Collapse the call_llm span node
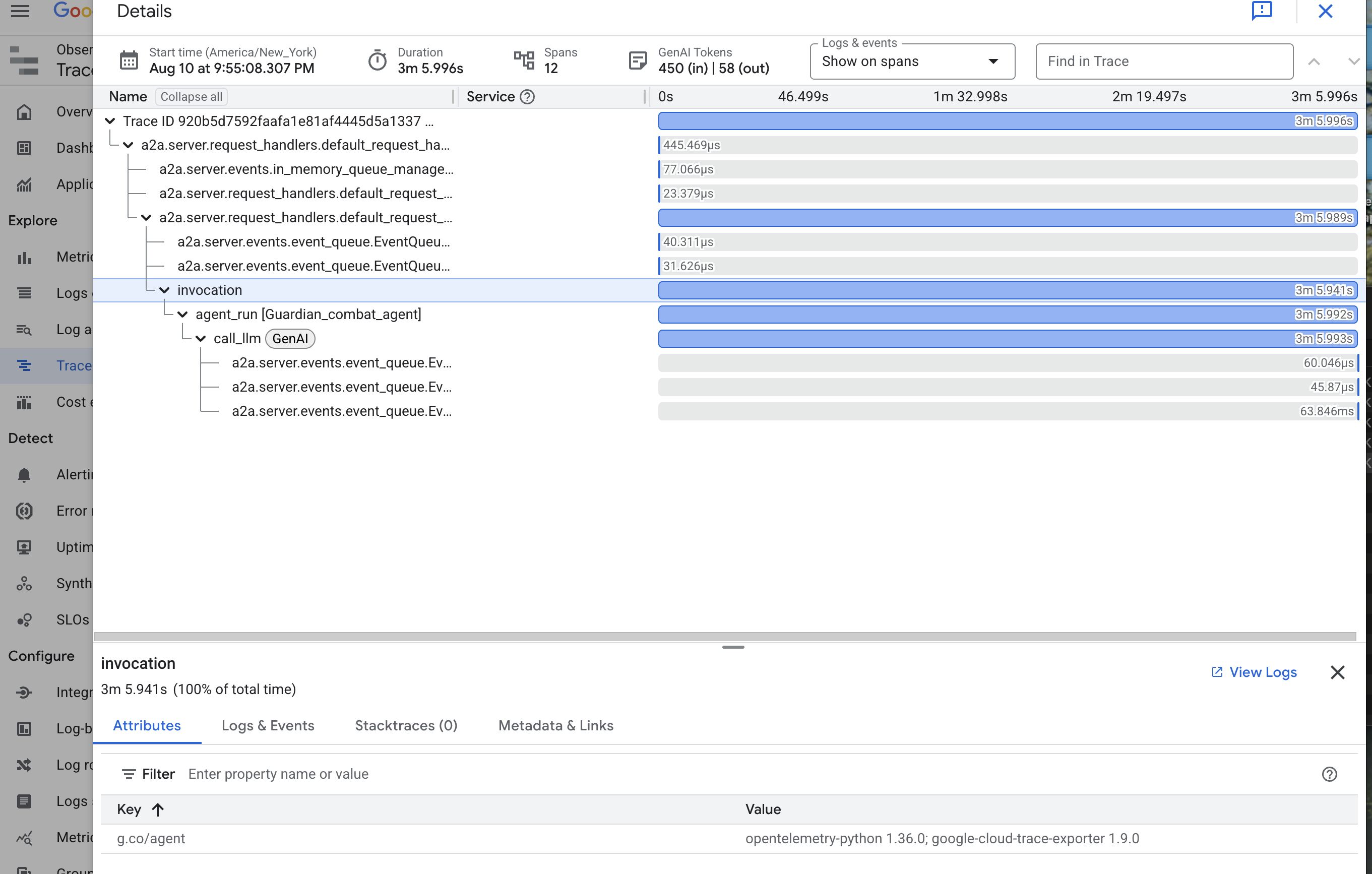1372x874 pixels. [201, 338]
